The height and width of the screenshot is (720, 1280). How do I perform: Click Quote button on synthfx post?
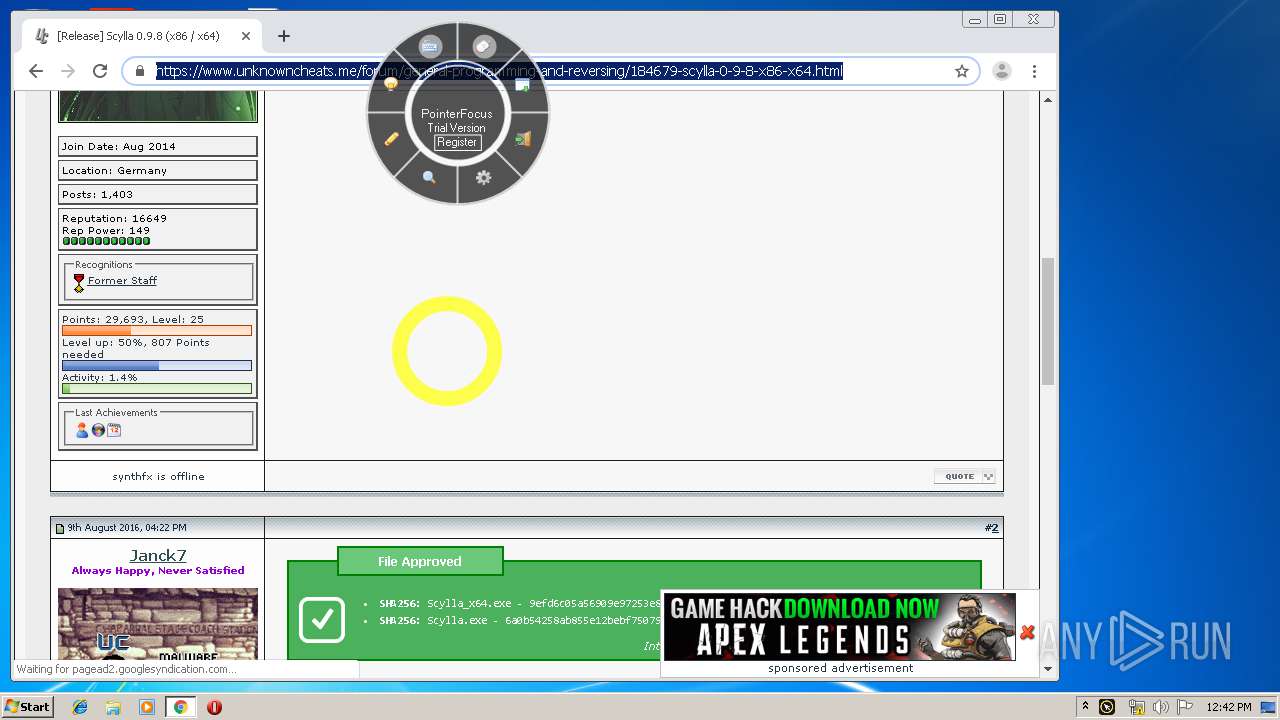[x=965, y=476]
